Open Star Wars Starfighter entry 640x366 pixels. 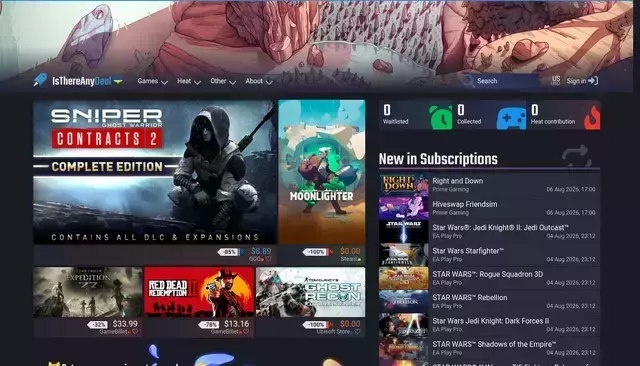pyautogui.click(x=489, y=255)
